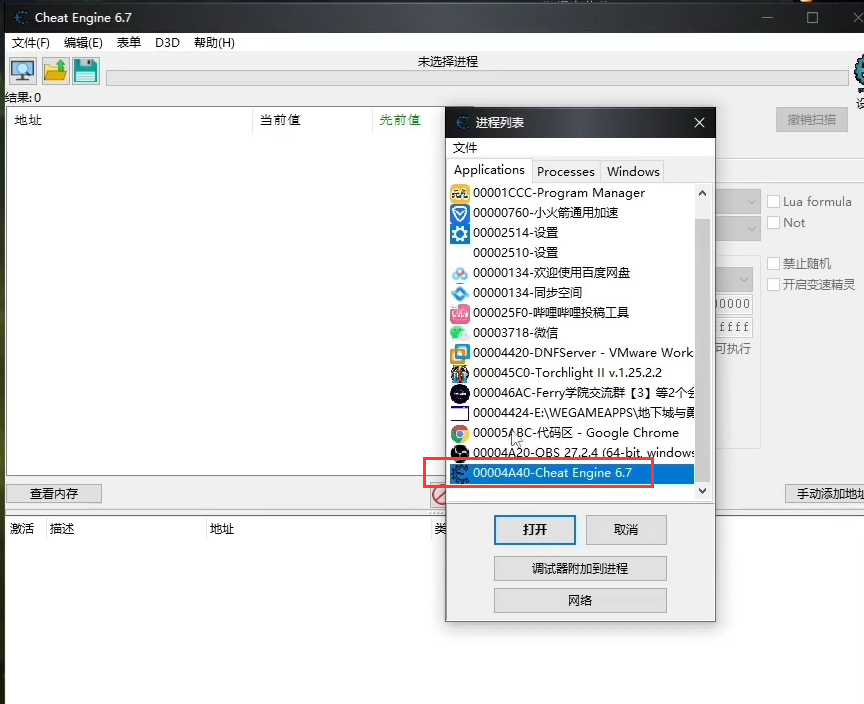Click the 欢迎使用百度网盘 cloud icon
The height and width of the screenshot is (704, 864).
point(460,273)
